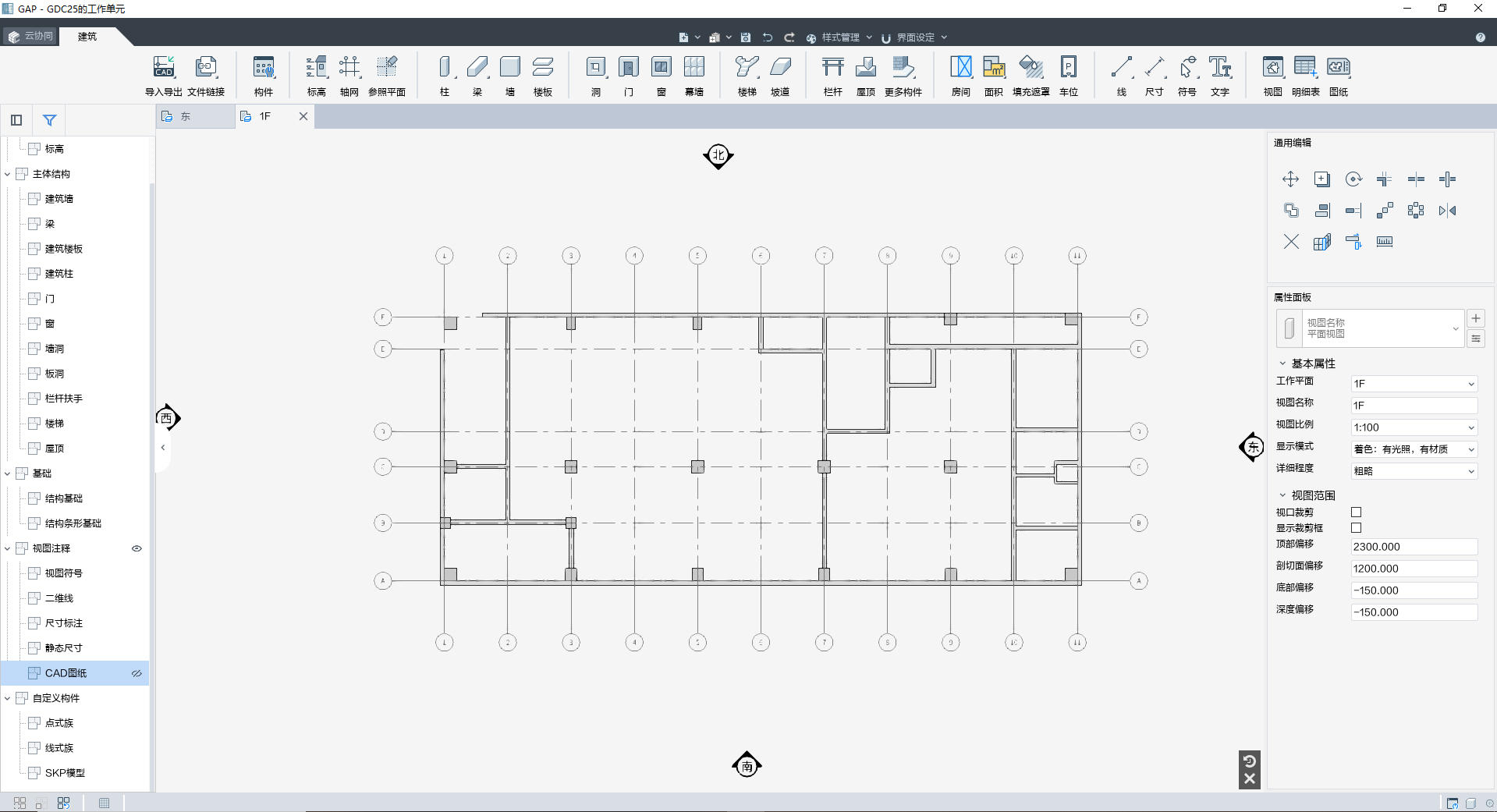Select the 楼梯 stair tool
This screenshot has height=812, width=1497.
tap(747, 76)
